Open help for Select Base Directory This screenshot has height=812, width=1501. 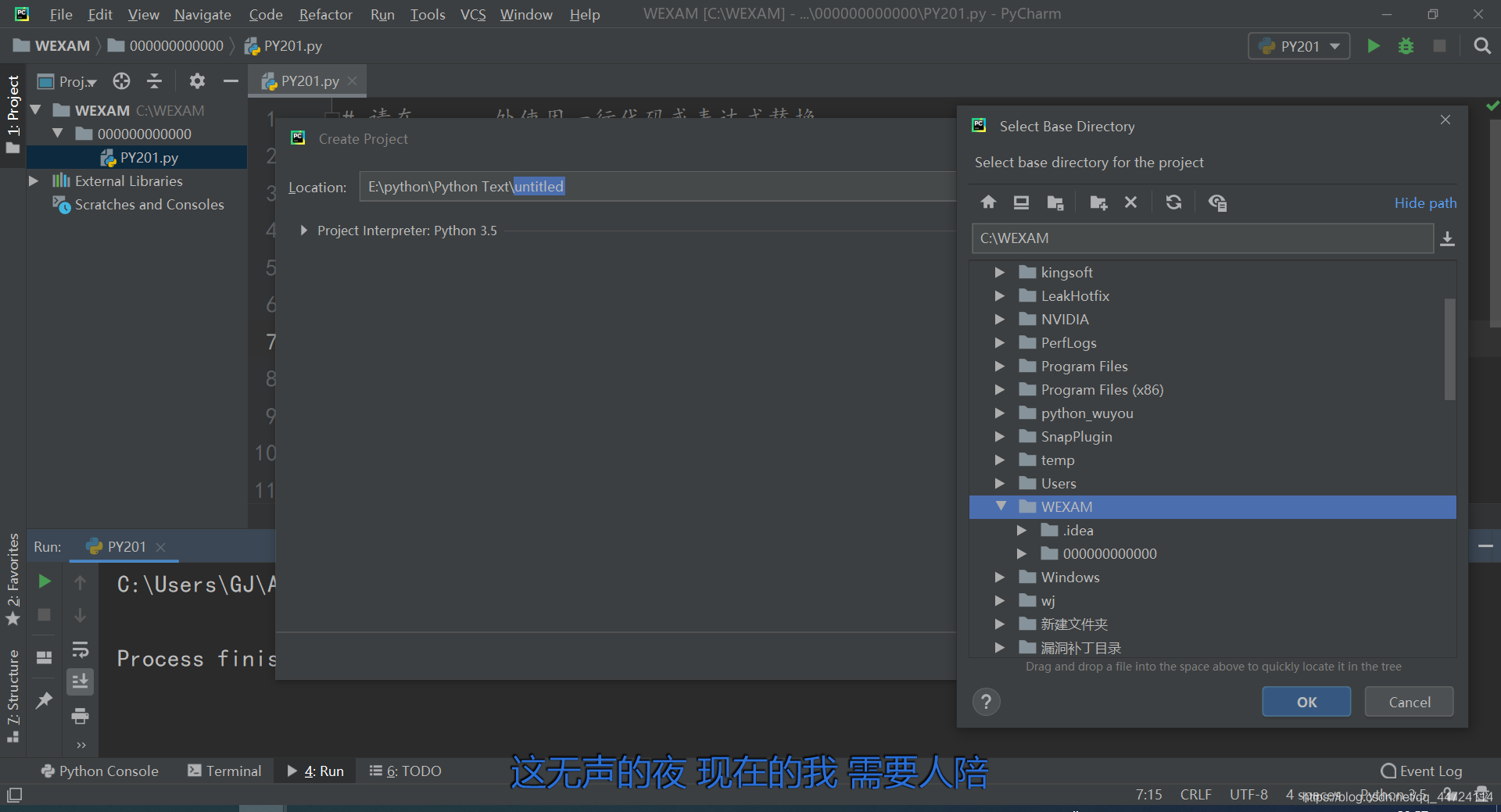click(986, 702)
